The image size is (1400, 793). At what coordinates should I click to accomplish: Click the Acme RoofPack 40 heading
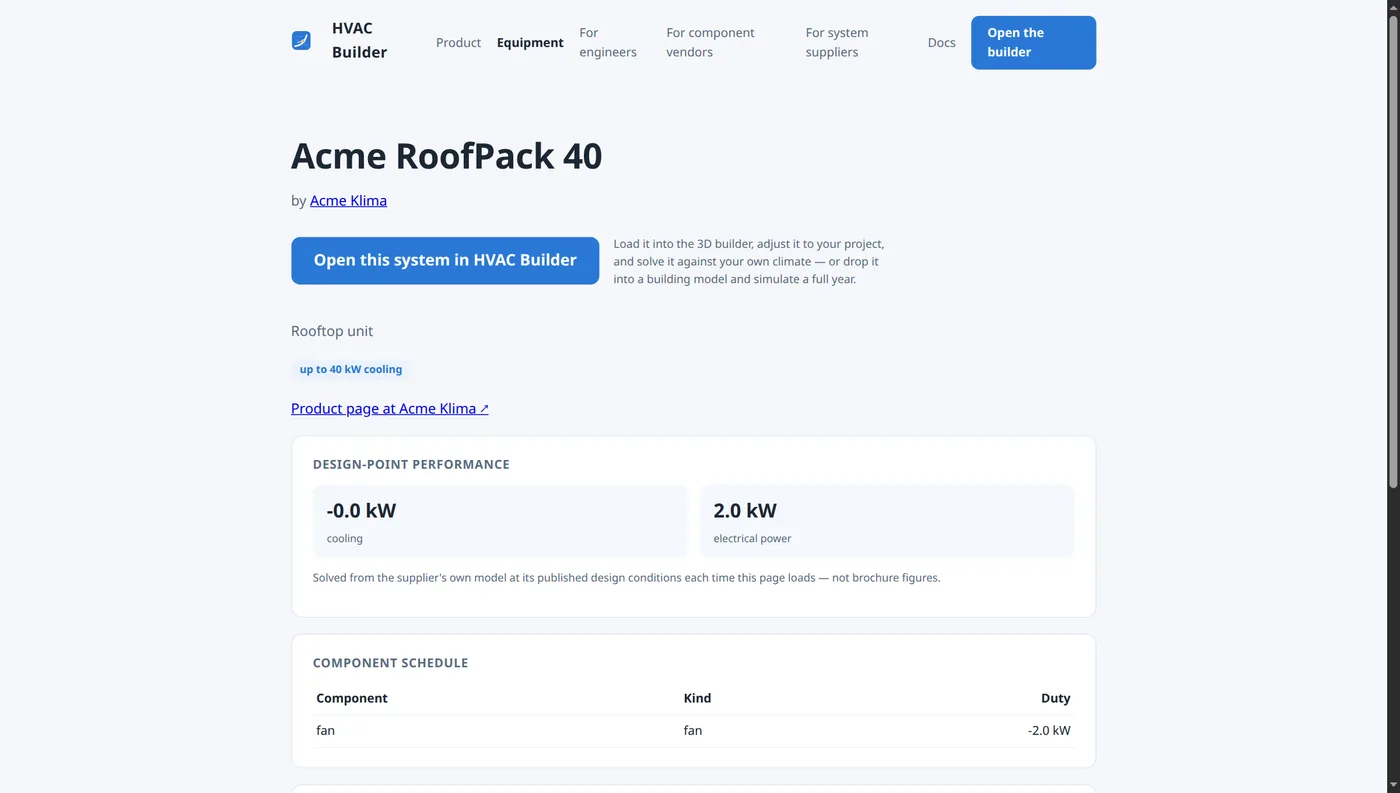tap(446, 156)
